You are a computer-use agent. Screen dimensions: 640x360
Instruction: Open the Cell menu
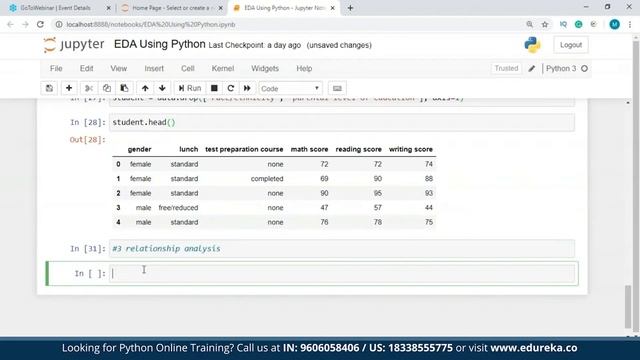tap(187, 69)
